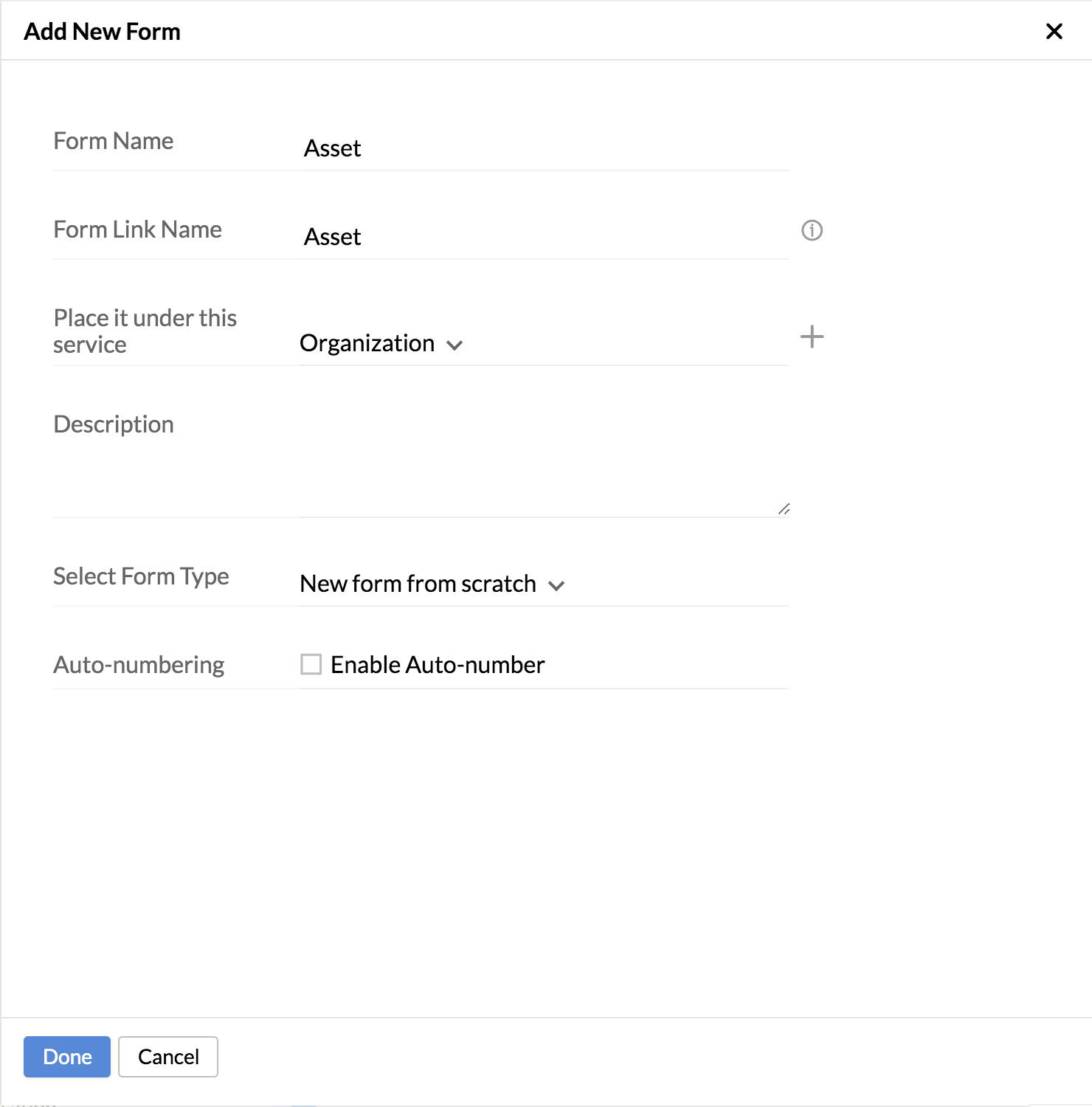Screen dimensions: 1092x1107
Task: Click the chevron next to Organization
Action: (x=455, y=345)
